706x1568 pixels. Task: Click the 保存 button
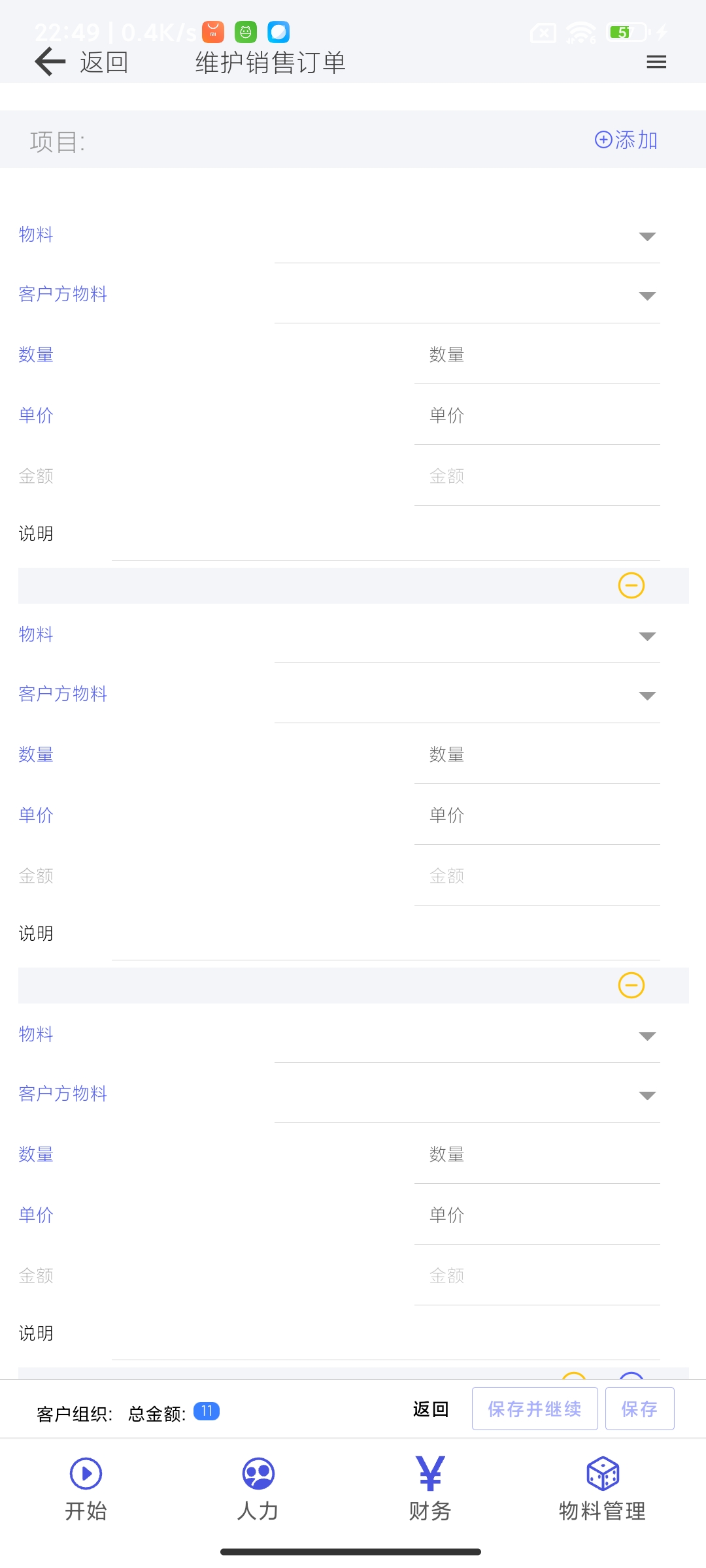tap(639, 1409)
